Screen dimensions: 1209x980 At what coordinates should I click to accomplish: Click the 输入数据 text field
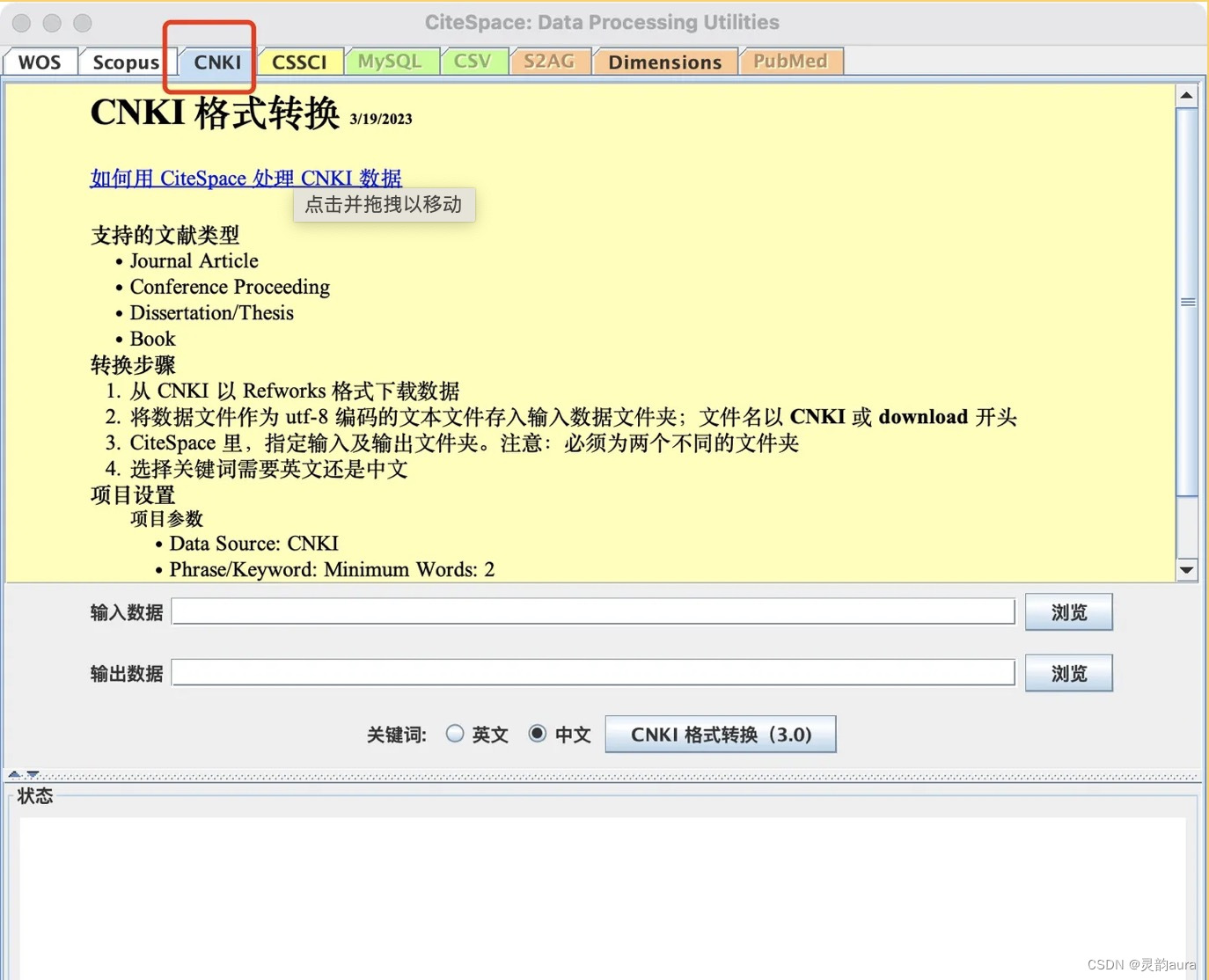coord(593,611)
